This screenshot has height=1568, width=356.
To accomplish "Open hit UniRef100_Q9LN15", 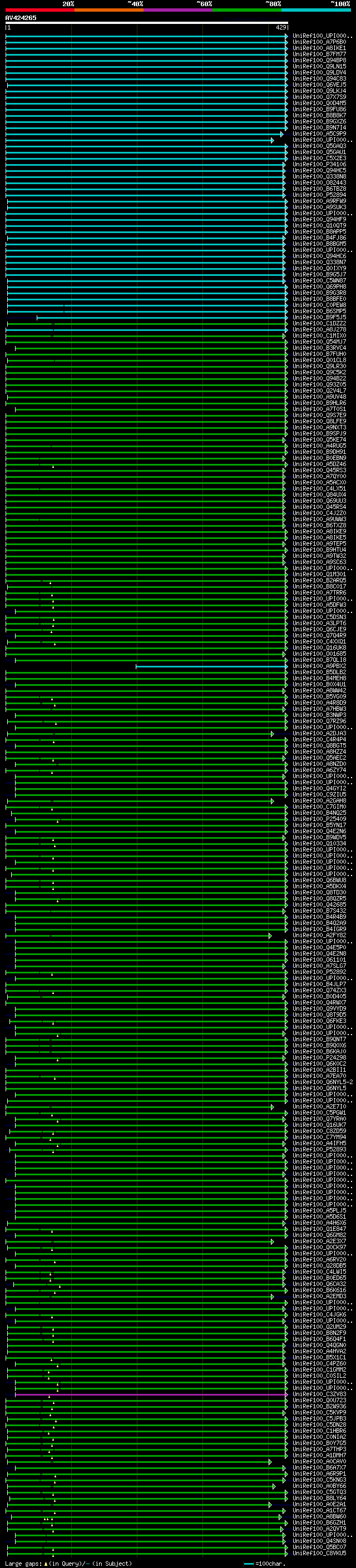I will pyautogui.click(x=319, y=66).
